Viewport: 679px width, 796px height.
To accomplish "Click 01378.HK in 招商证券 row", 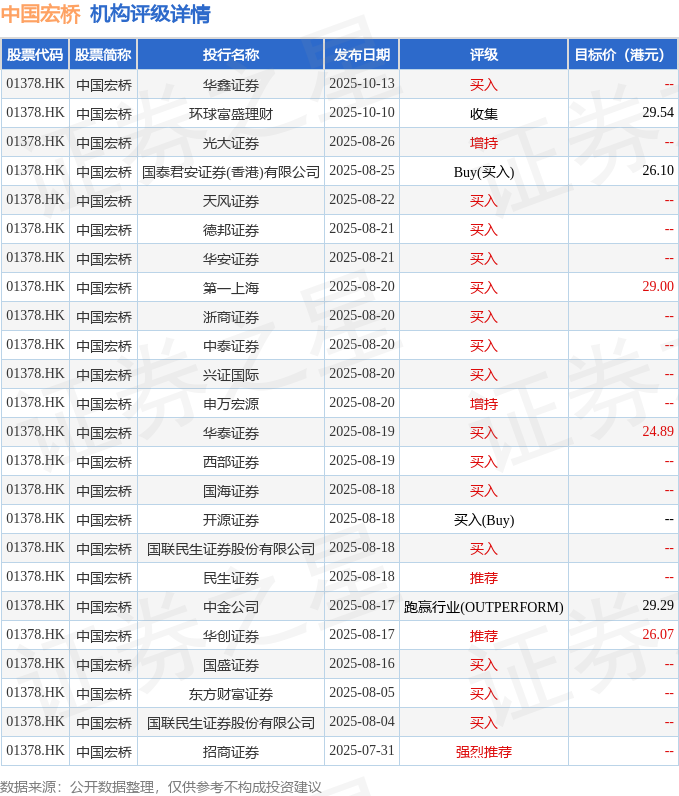I will 35,750.
